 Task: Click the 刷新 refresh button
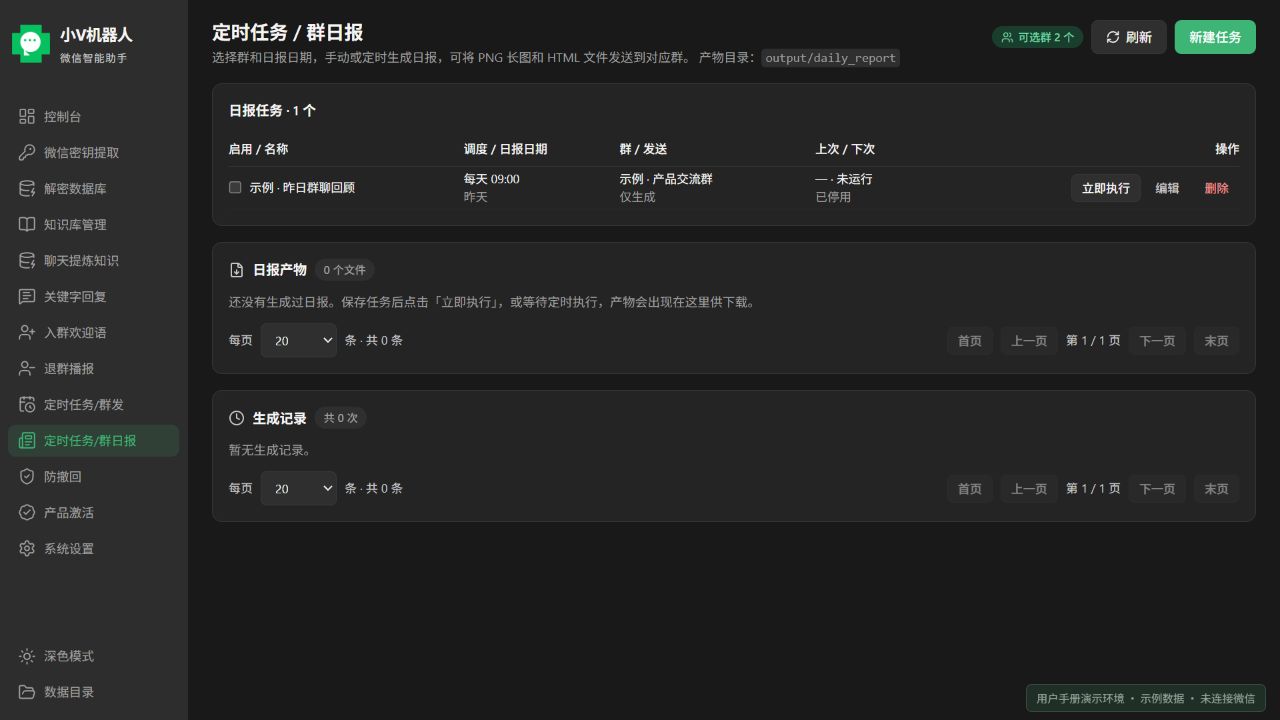click(1129, 37)
